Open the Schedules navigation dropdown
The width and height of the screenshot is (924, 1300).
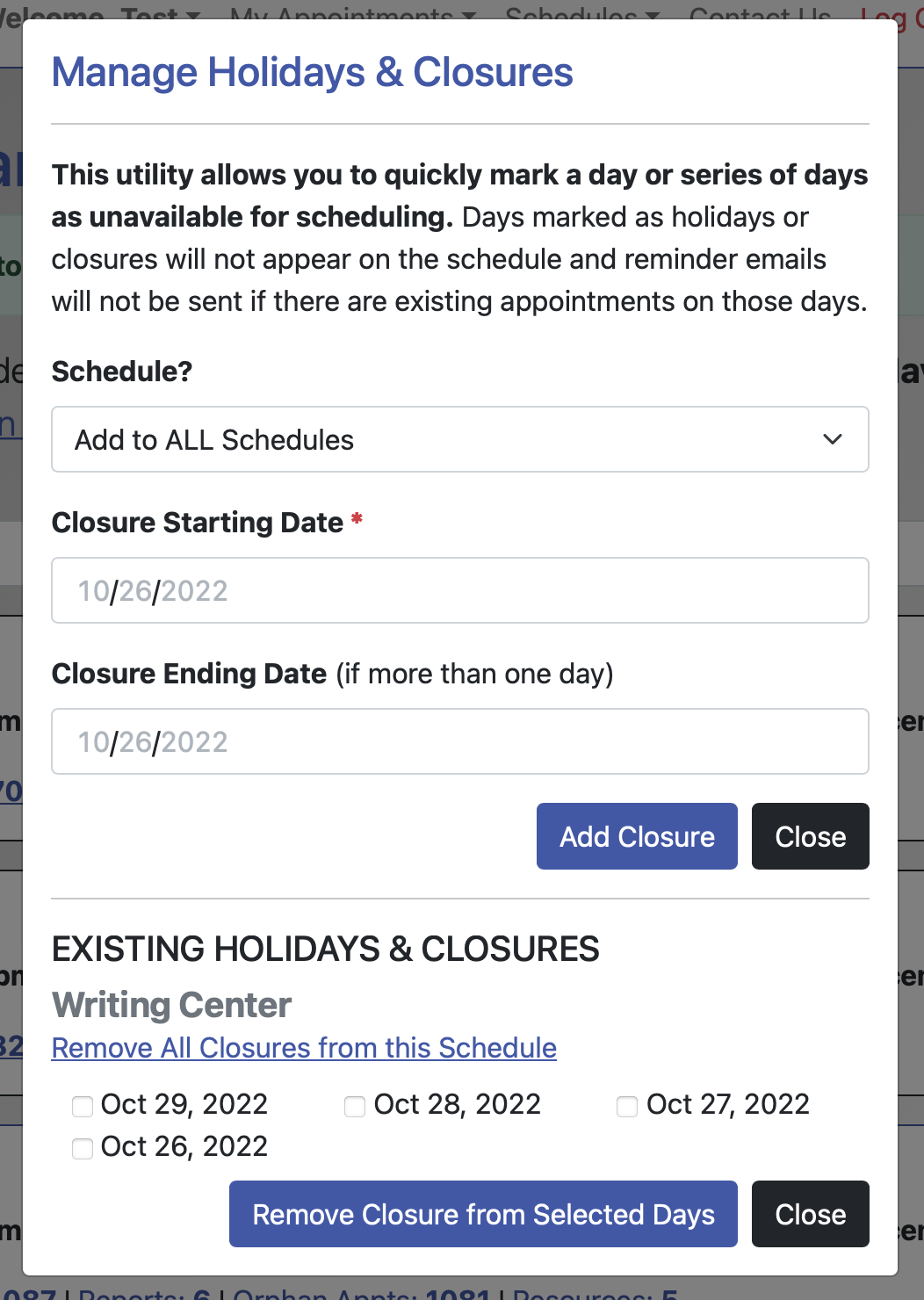pos(581,12)
